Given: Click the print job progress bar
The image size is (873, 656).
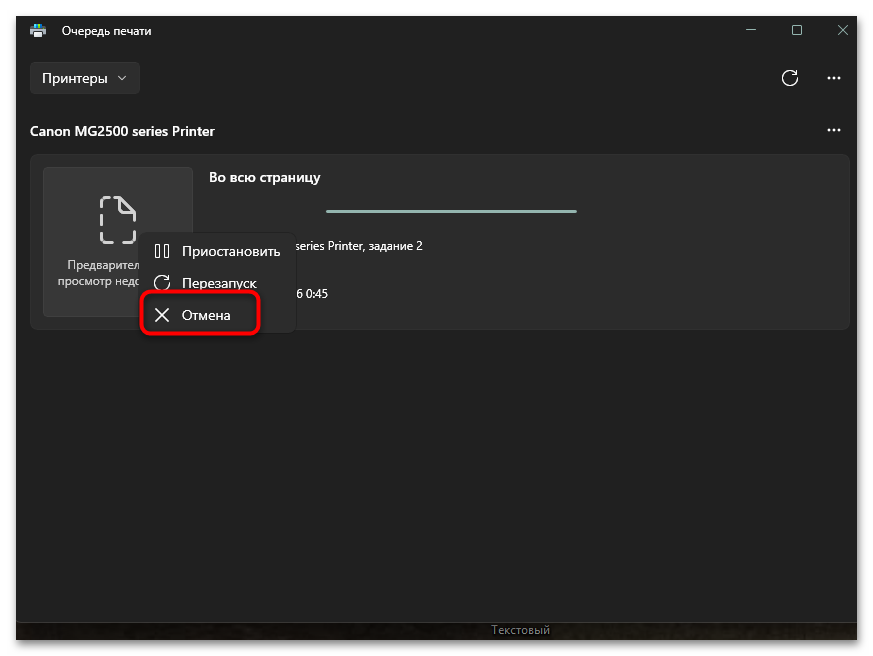Looking at the screenshot, I should pos(451,211).
